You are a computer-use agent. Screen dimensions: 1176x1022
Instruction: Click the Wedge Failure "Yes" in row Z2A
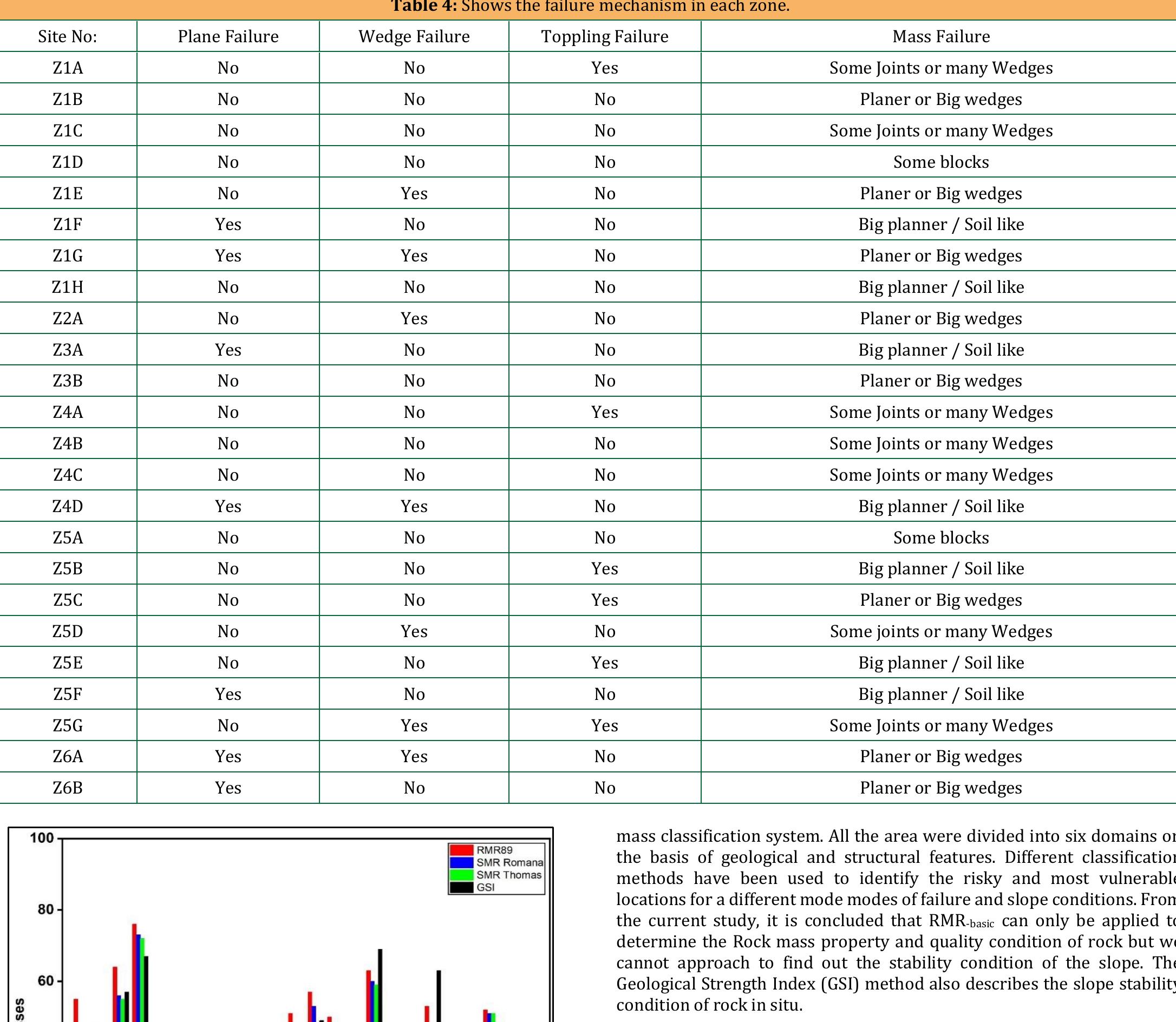414,318
